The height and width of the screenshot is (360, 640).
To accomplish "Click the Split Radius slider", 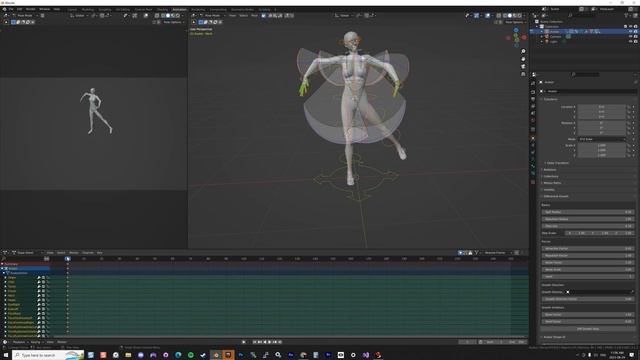I will click(588, 212).
